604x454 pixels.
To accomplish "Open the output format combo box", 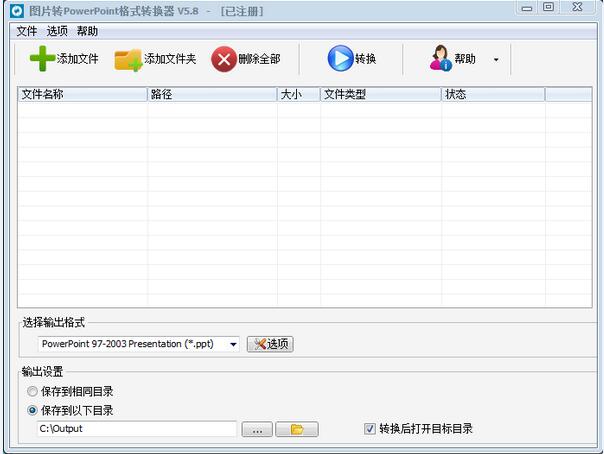I will click(x=139, y=344).
